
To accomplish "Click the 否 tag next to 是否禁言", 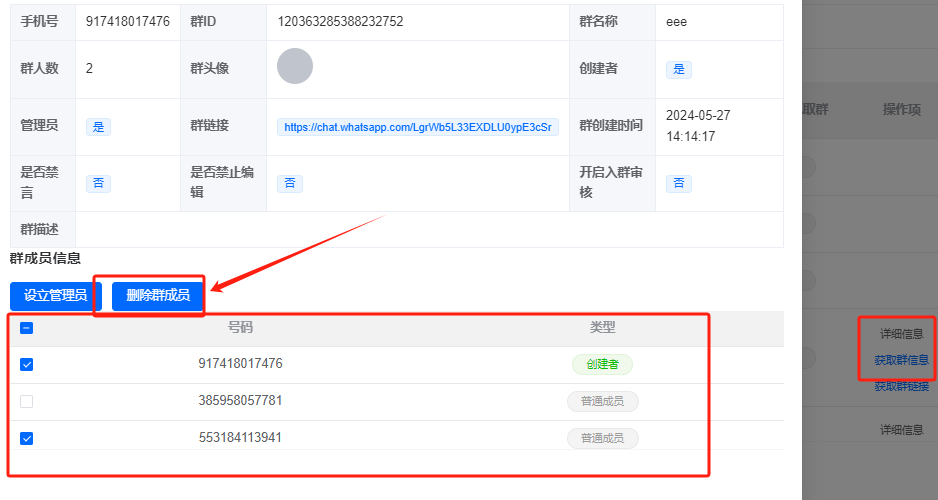I will [98, 183].
